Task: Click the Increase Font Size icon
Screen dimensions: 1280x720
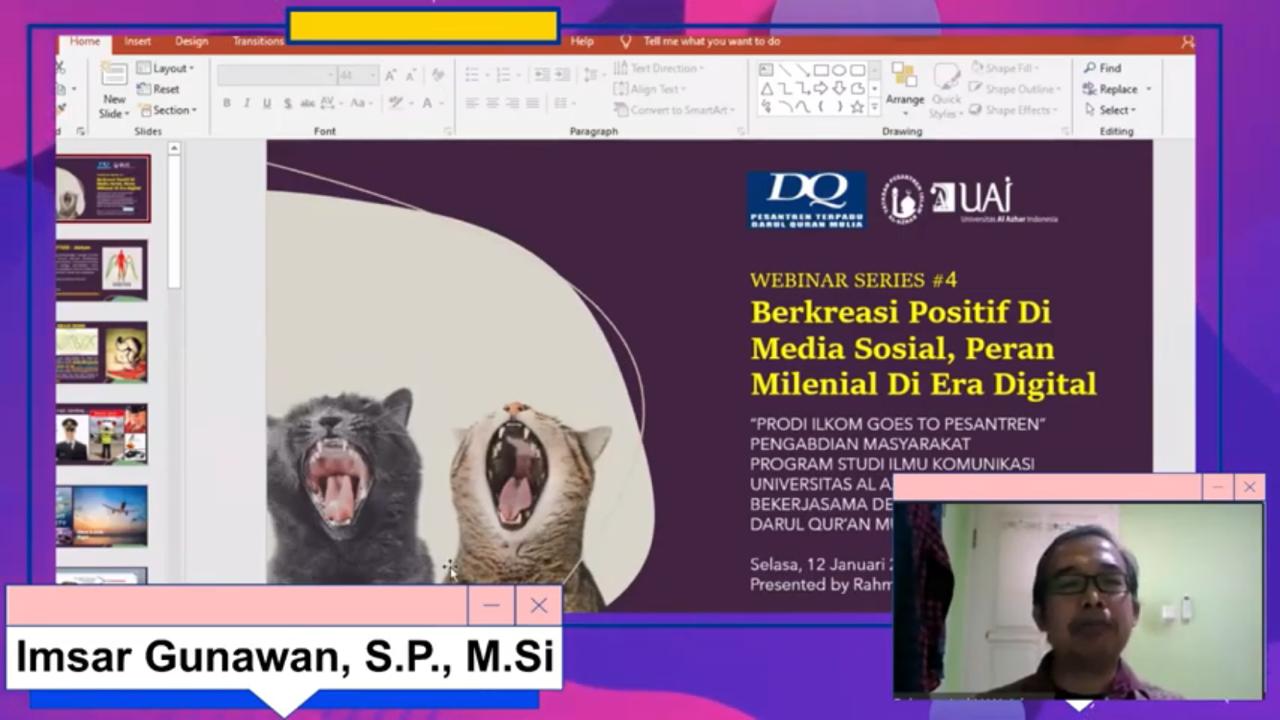Action: (391, 76)
